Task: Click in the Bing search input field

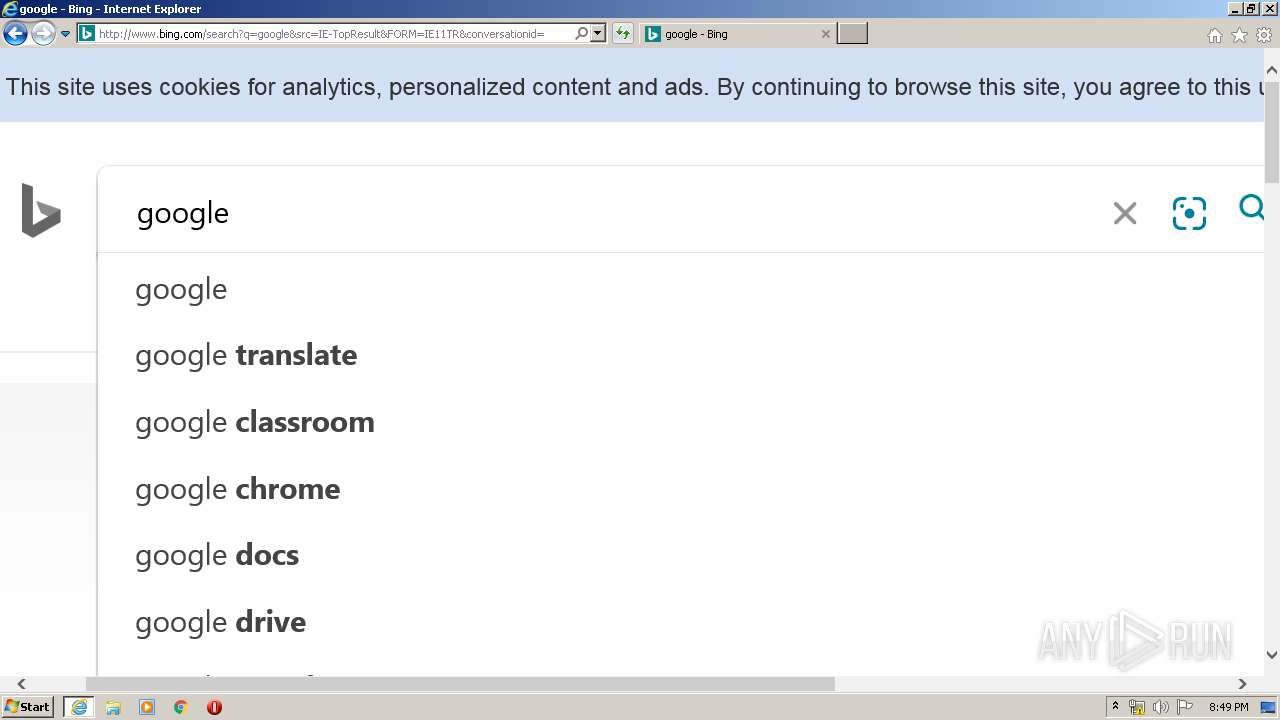Action: tap(600, 213)
